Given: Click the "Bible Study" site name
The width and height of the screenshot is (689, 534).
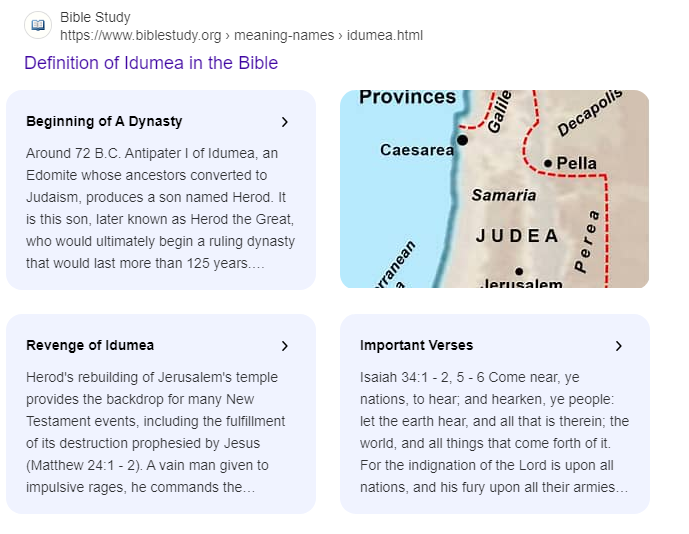Looking at the screenshot, I should click(95, 17).
